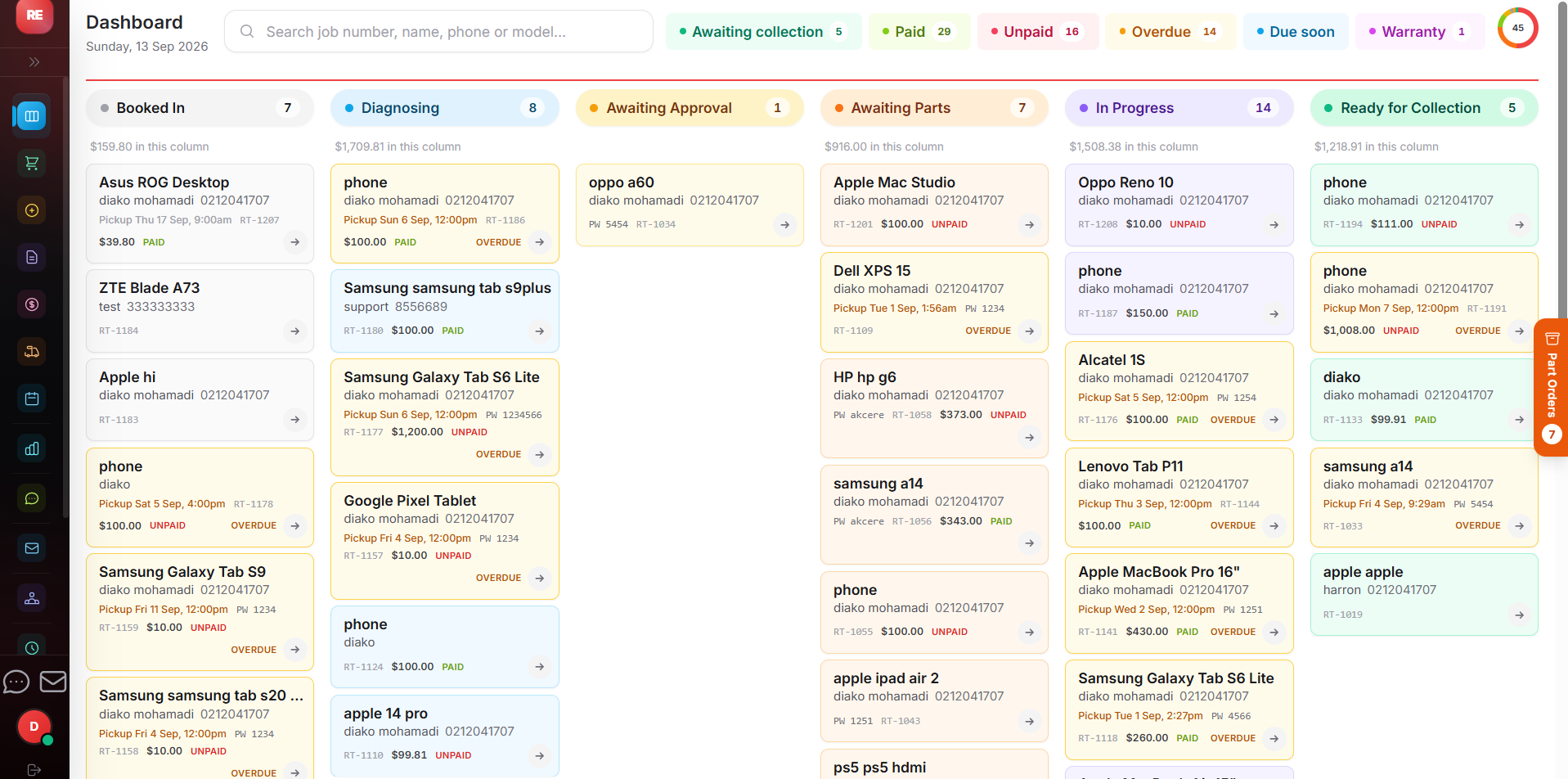Image resolution: width=1568 pixels, height=779 pixels.
Task: Click the RE logo badge
Action: pyautogui.click(x=34, y=15)
